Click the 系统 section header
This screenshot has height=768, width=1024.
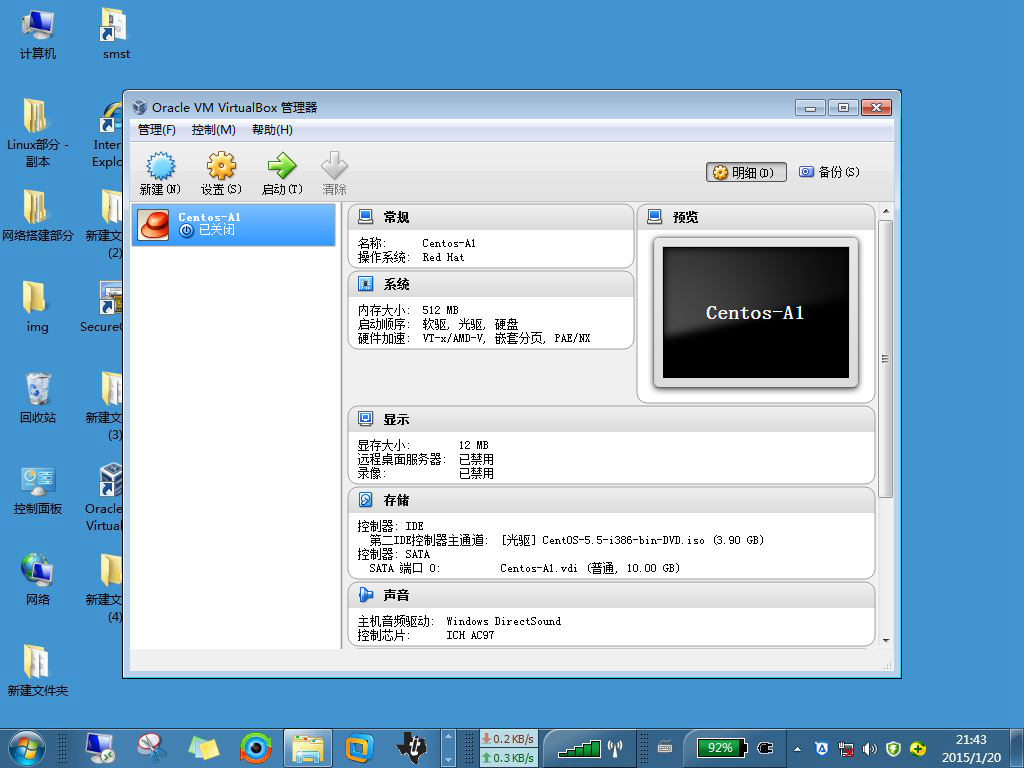(x=491, y=284)
